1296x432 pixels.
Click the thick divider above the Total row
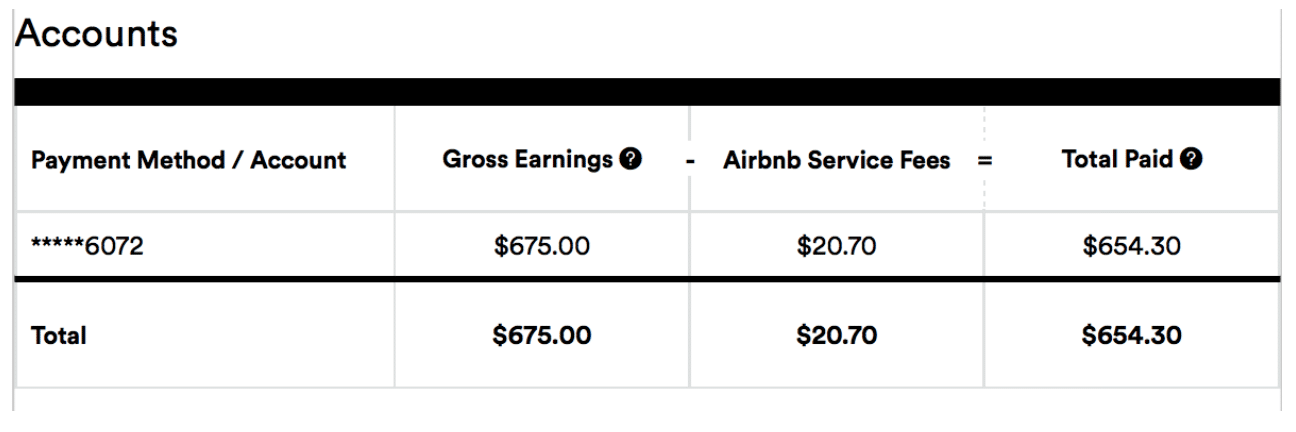click(647, 279)
